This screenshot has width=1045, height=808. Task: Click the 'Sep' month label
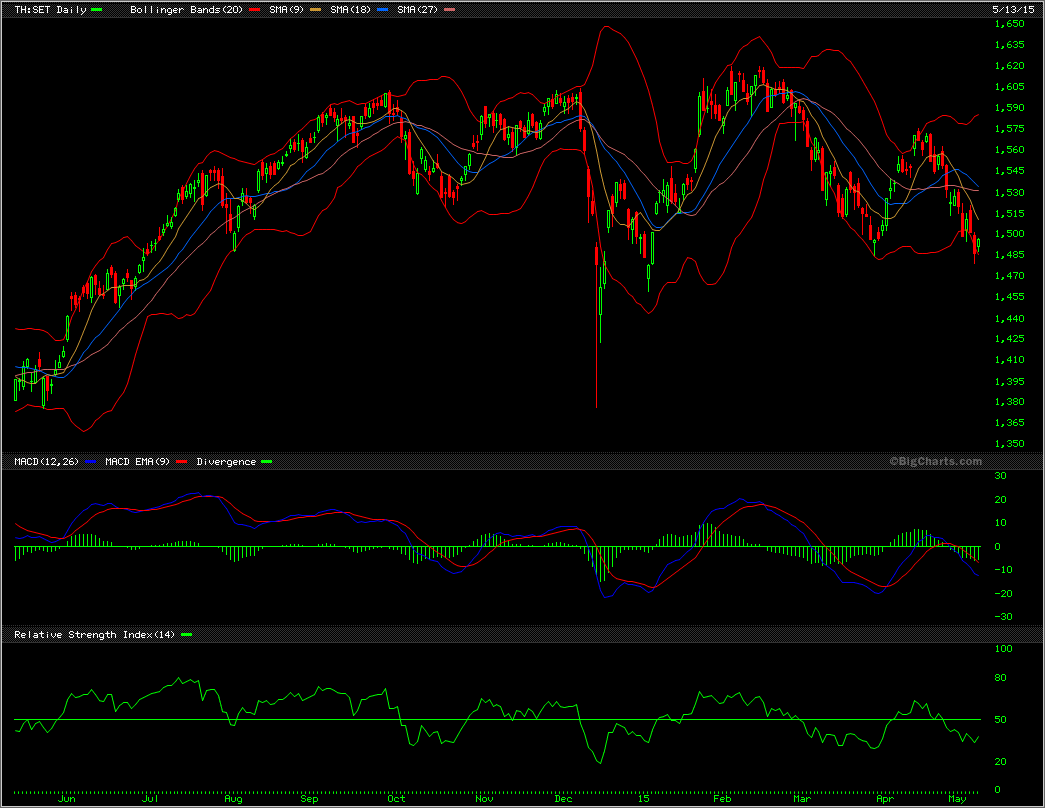(x=309, y=799)
